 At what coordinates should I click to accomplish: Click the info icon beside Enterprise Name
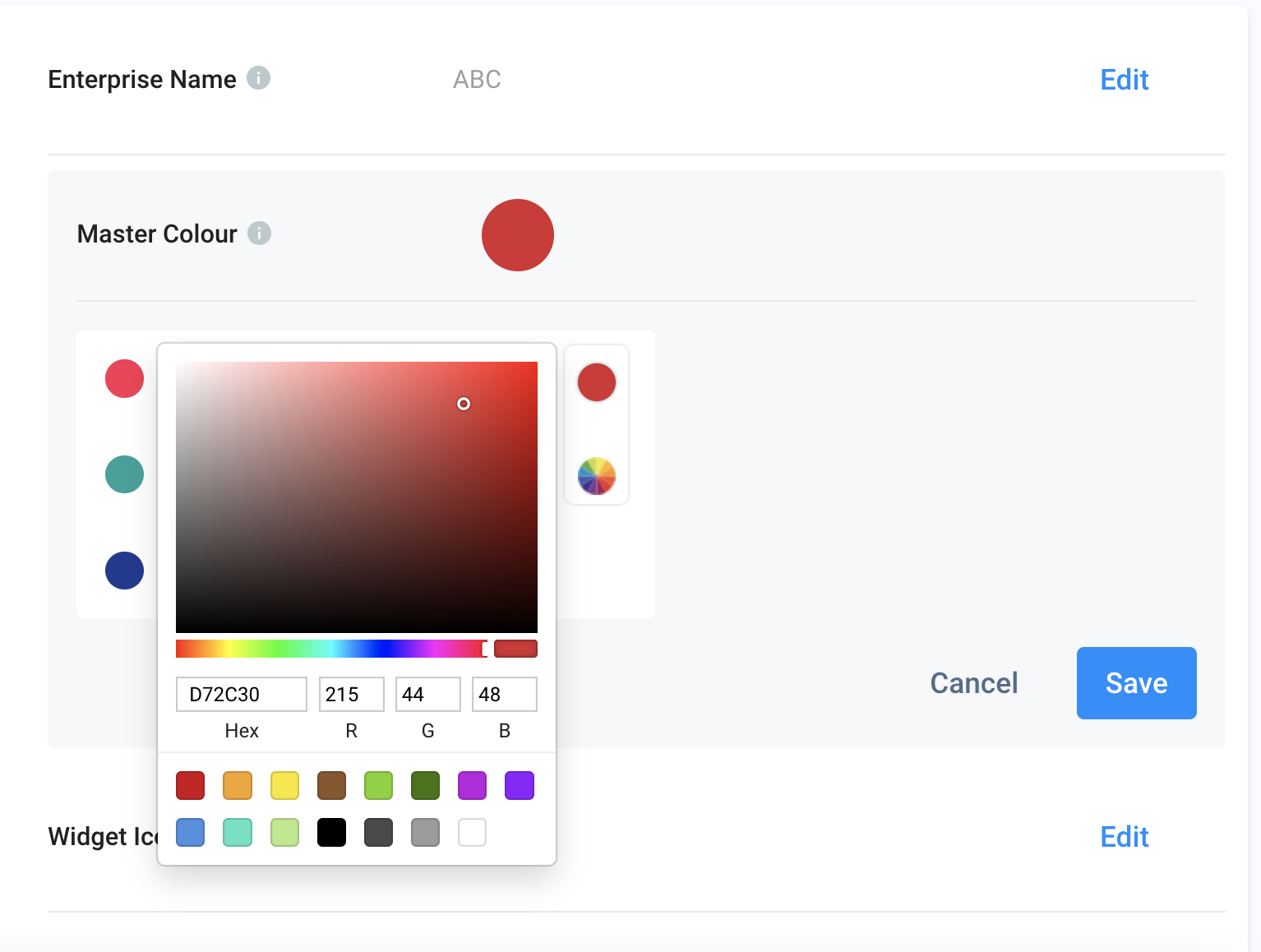pyautogui.click(x=259, y=78)
